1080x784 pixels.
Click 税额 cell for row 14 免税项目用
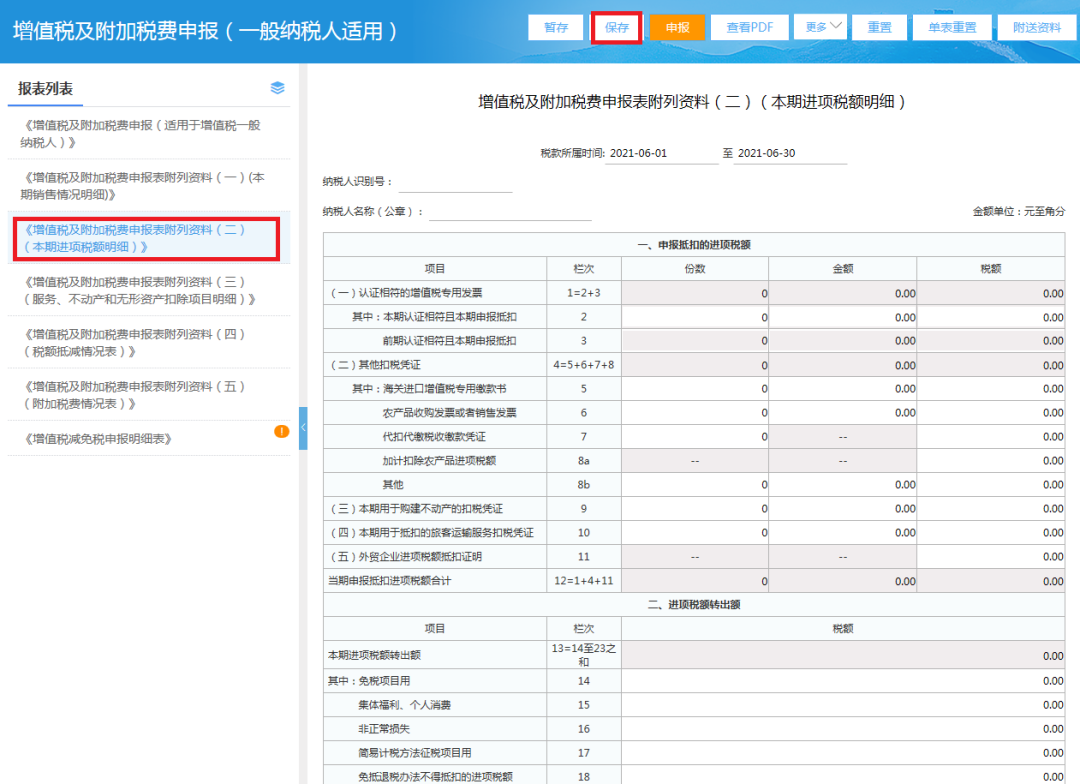843,681
